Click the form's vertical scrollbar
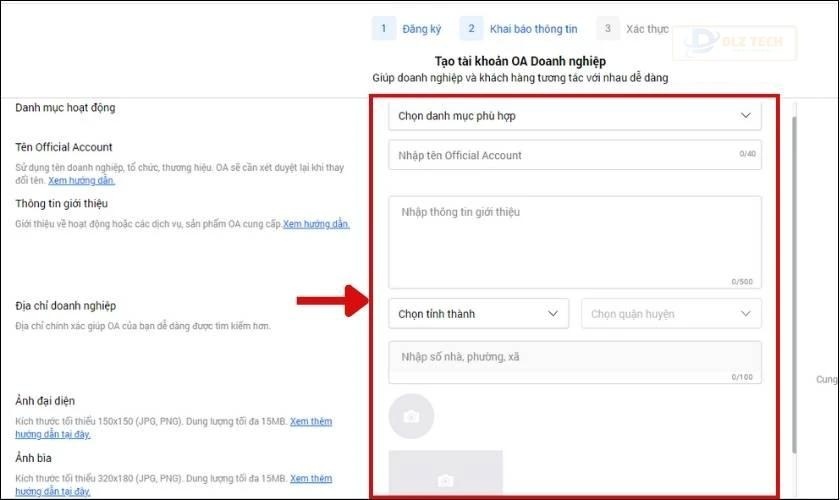This screenshot has width=840, height=500. click(794, 280)
